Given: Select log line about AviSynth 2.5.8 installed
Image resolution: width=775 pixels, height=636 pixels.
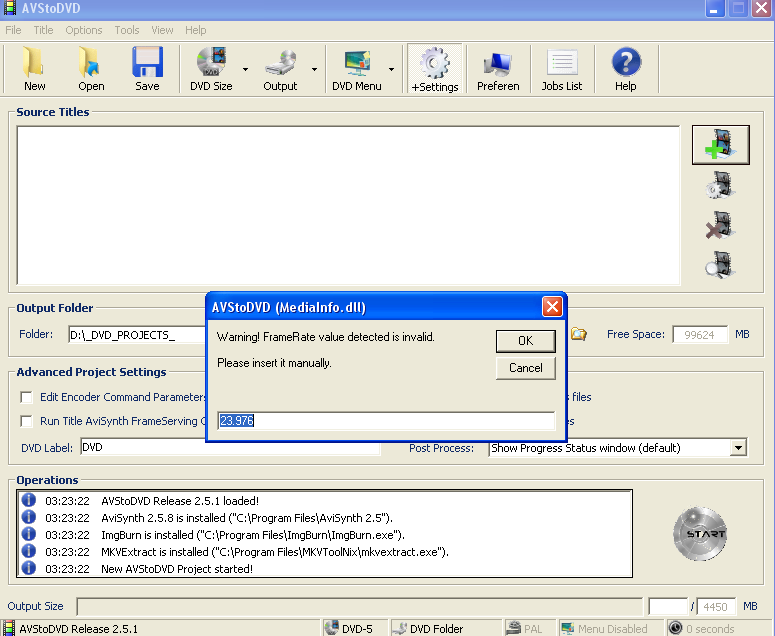Looking at the screenshot, I should point(247,518).
